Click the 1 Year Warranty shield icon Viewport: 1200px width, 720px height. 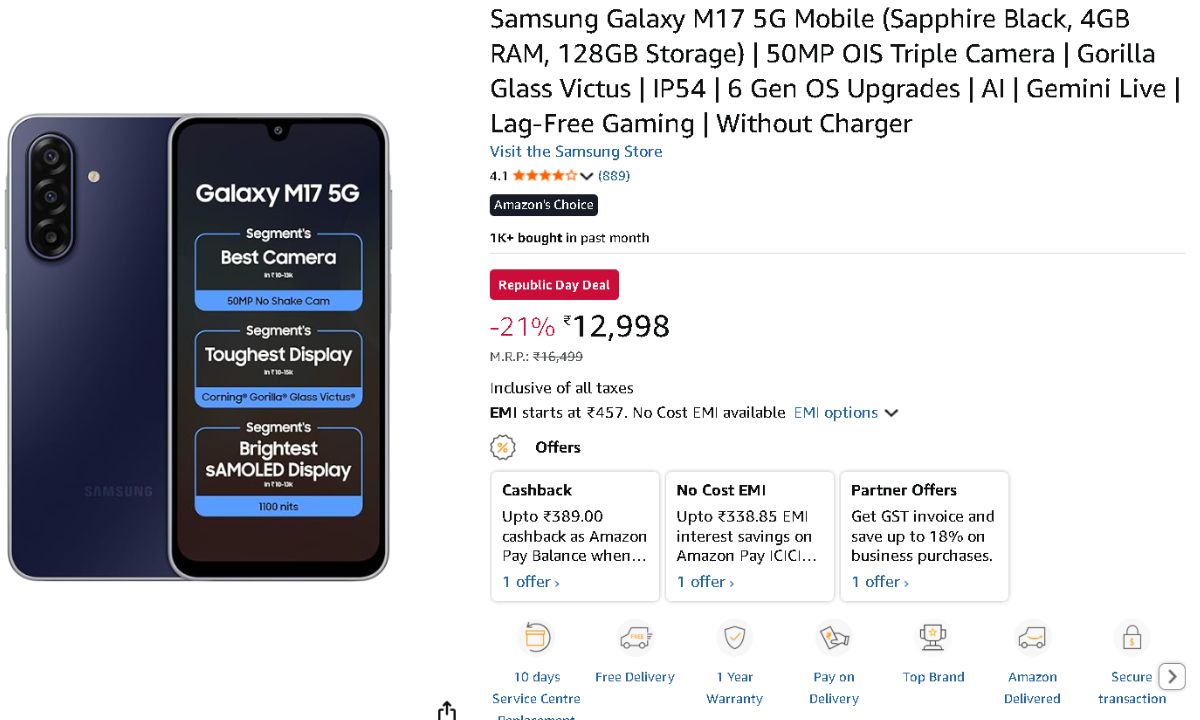point(735,637)
